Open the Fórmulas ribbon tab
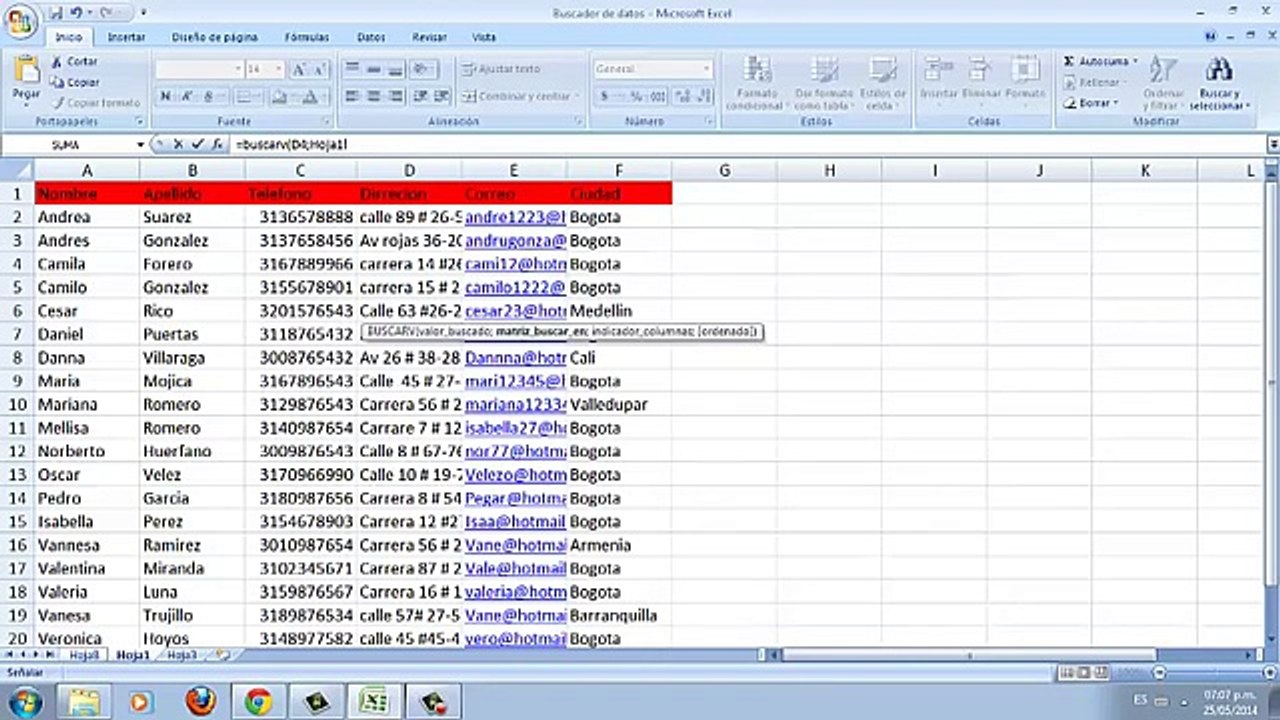The width and height of the screenshot is (1280, 720). (306, 37)
